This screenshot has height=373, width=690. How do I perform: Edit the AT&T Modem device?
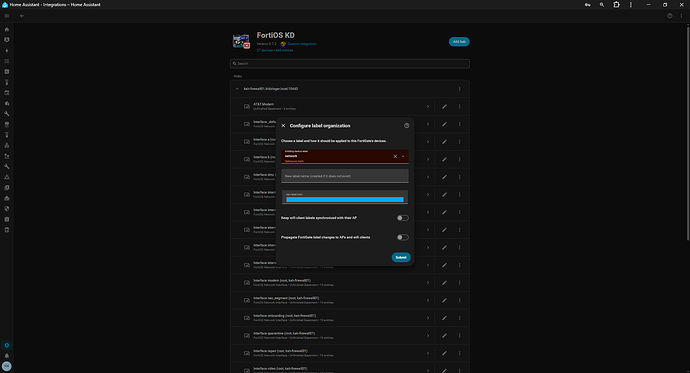(x=444, y=106)
